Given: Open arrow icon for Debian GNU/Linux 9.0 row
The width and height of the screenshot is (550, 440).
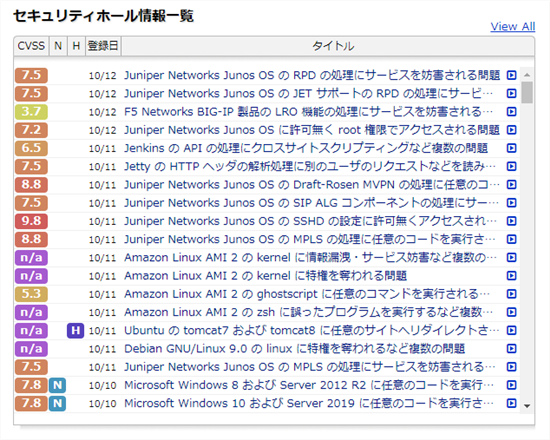Looking at the screenshot, I should [511, 348].
